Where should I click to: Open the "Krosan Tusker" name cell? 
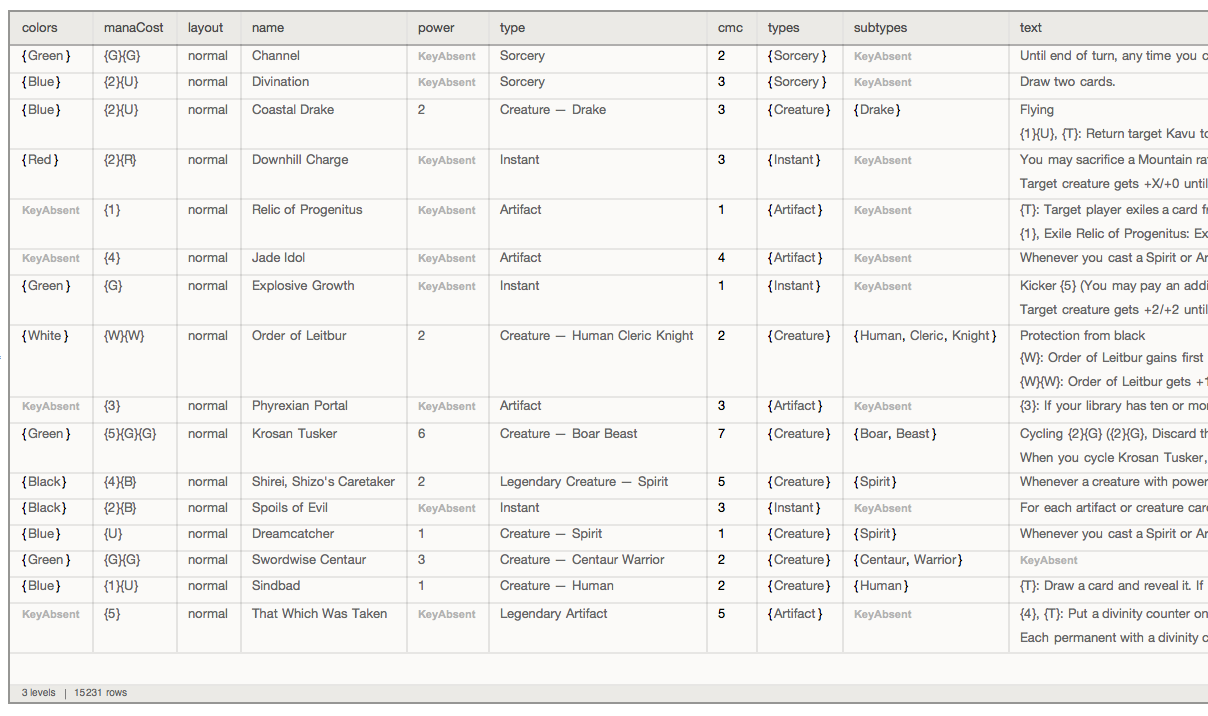pyautogui.click(x=294, y=434)
